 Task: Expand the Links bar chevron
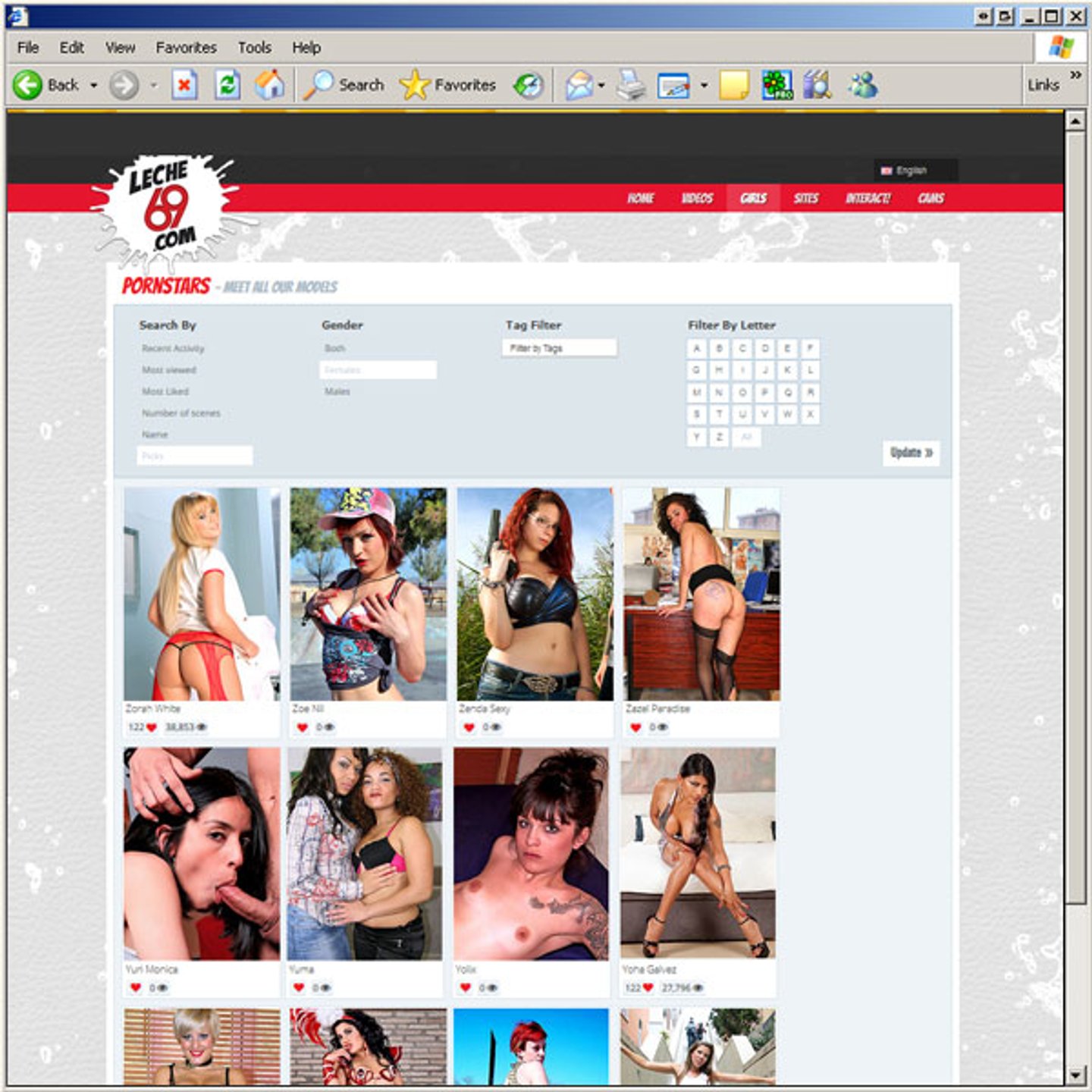point(1075,75)
